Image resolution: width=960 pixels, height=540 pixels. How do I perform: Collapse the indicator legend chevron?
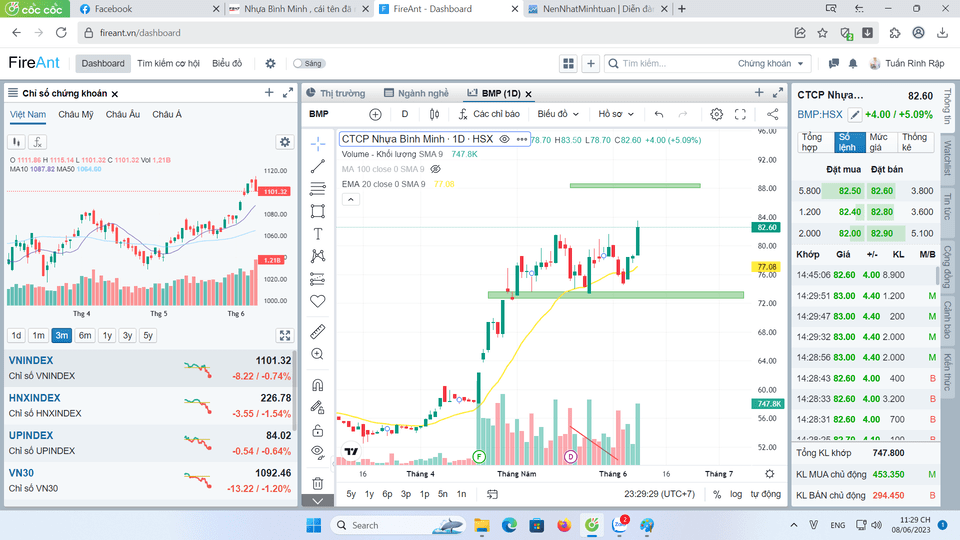pyautogui.click(x=351, y=200)
